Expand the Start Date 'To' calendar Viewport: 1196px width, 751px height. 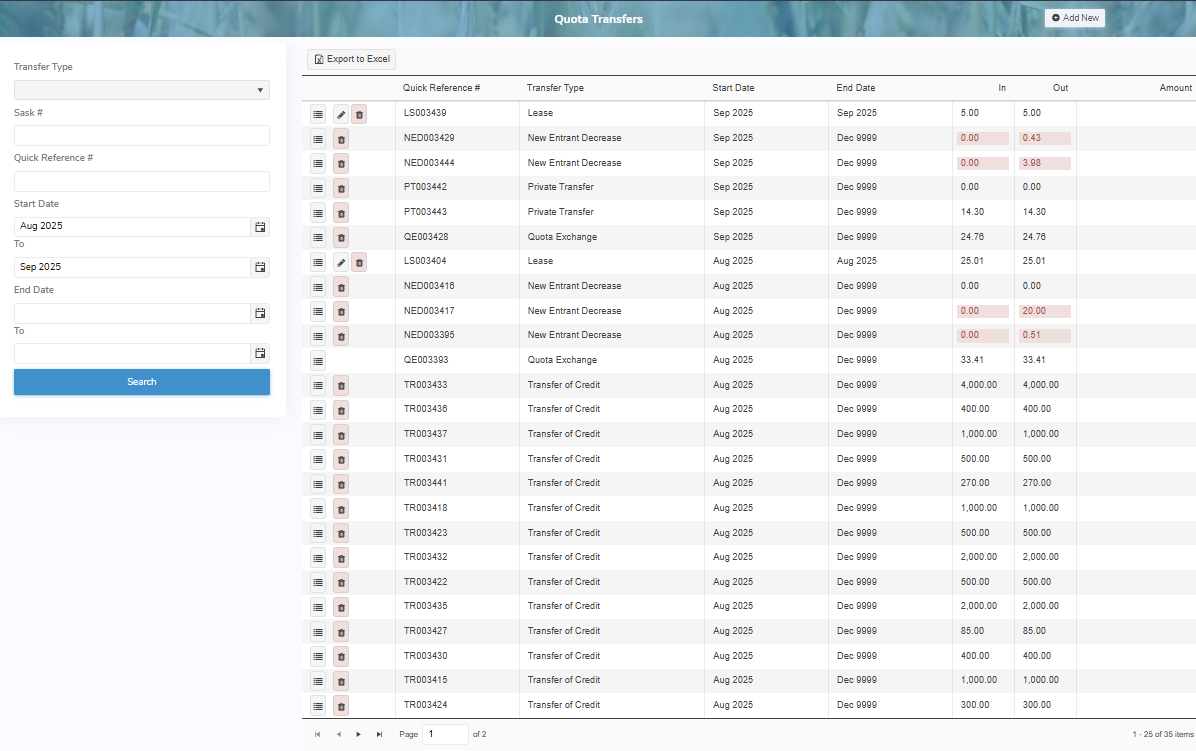pyautogui.click(x=260, y=266)
